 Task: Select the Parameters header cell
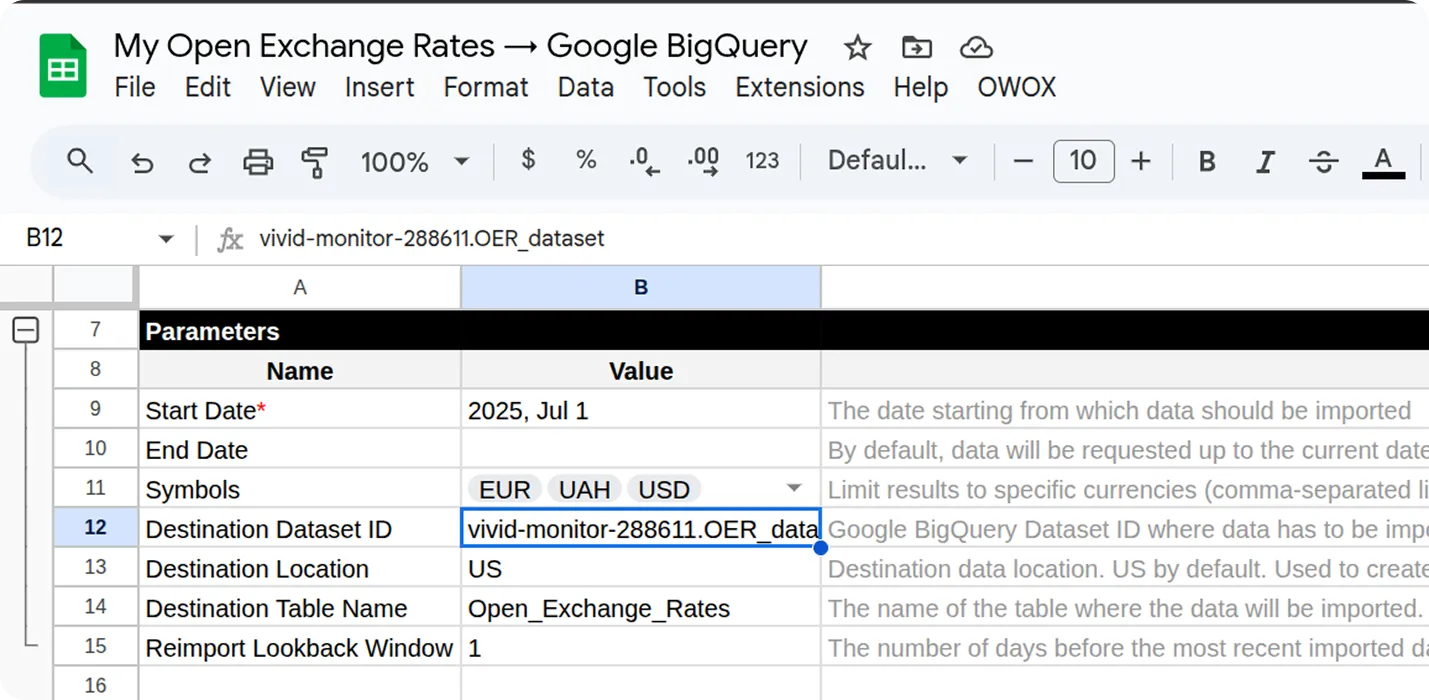pos(300,331)
